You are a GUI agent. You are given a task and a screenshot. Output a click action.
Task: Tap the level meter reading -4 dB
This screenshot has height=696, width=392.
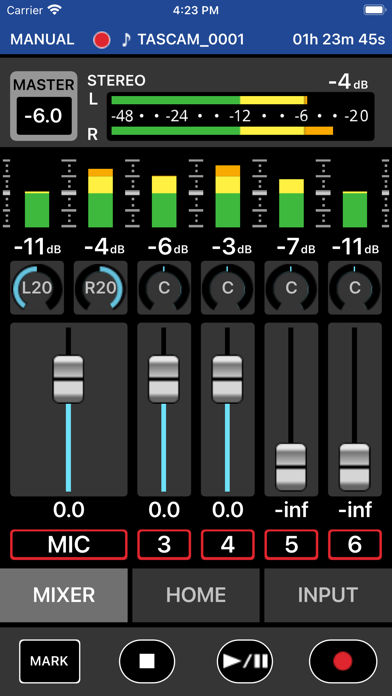tap(100, 198)
